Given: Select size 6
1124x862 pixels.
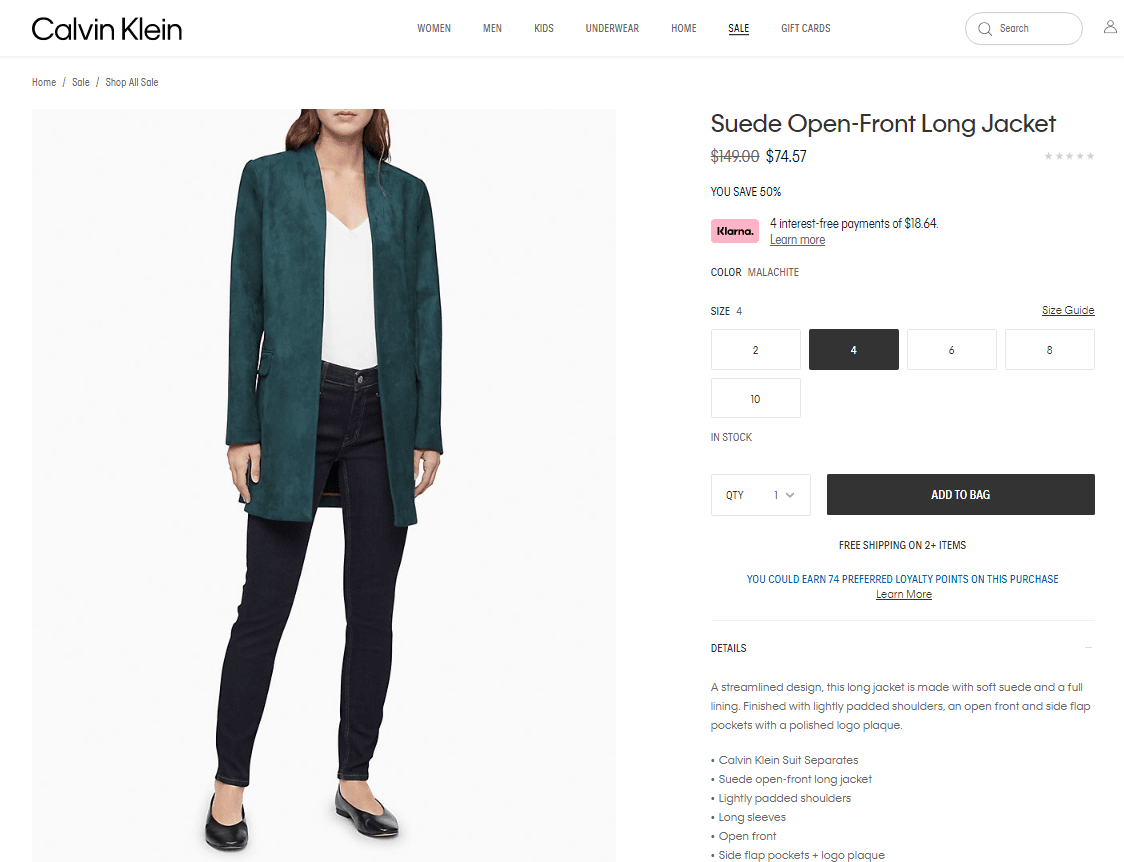Looking at the screenshot, I should coord(951,350).
